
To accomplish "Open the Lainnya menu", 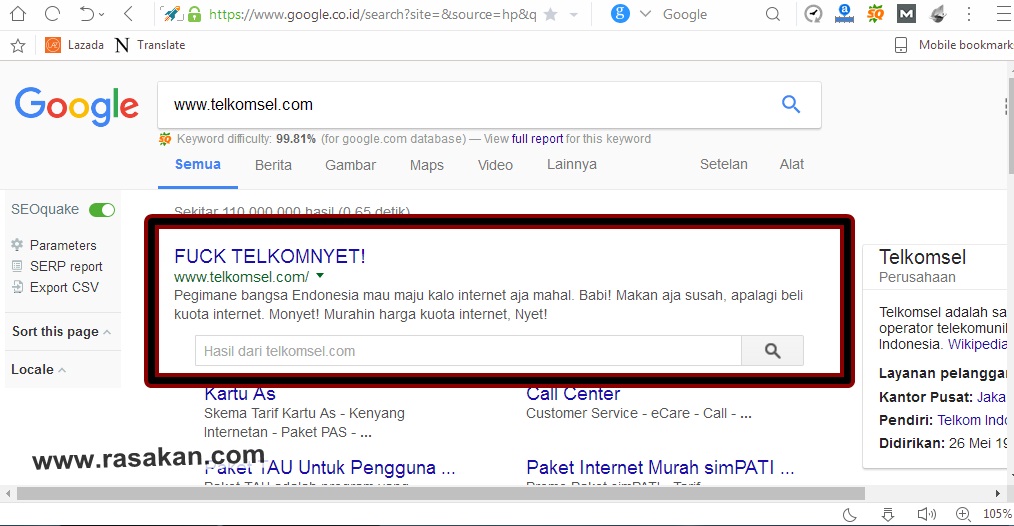I will (572, 164).
